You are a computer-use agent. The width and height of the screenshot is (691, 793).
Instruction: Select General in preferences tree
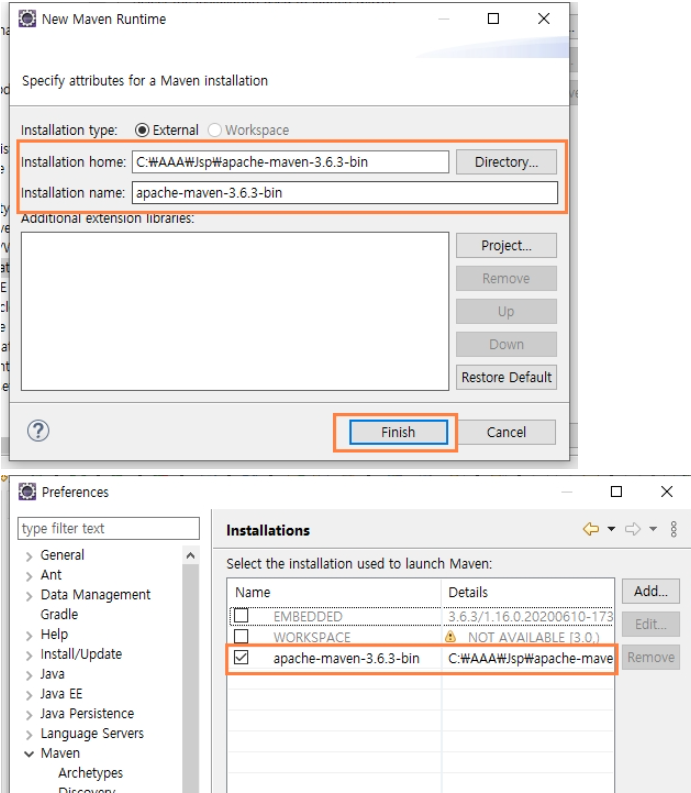click(x=62, y=555)
